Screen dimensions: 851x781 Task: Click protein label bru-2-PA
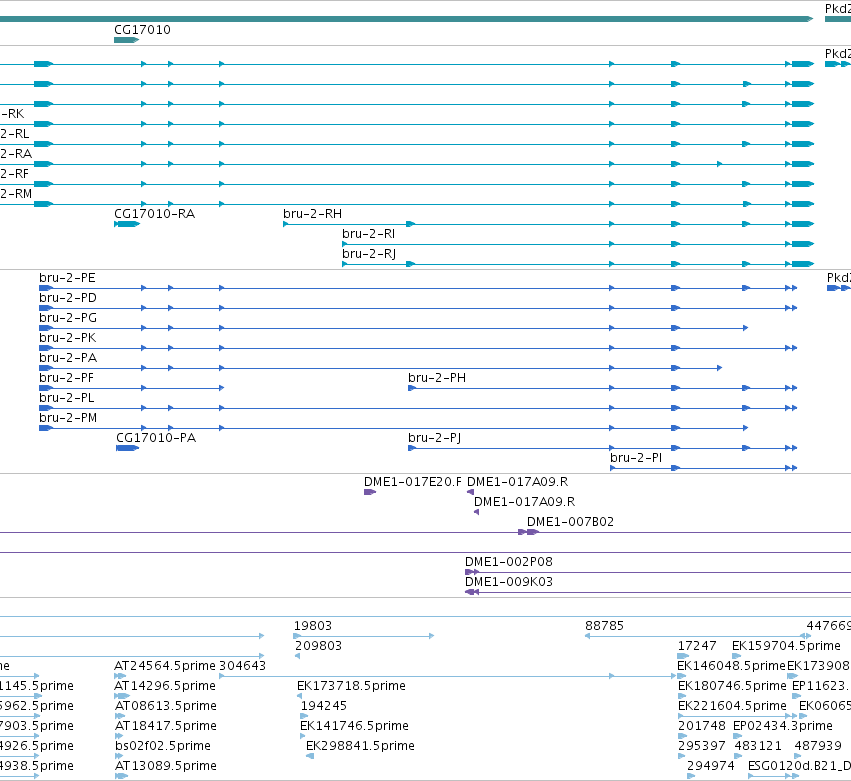[68, 358]
